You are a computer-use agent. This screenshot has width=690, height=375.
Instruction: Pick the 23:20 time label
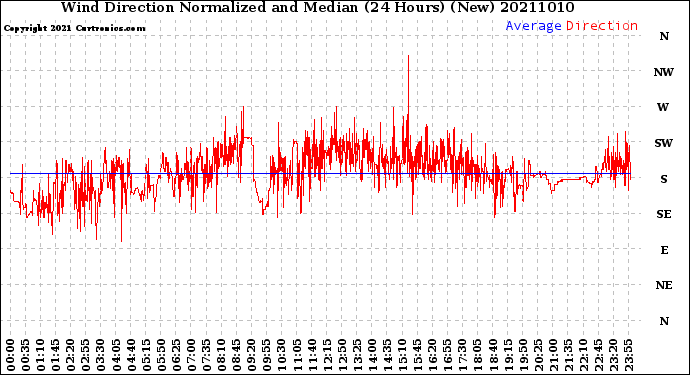tap(613, 355)
